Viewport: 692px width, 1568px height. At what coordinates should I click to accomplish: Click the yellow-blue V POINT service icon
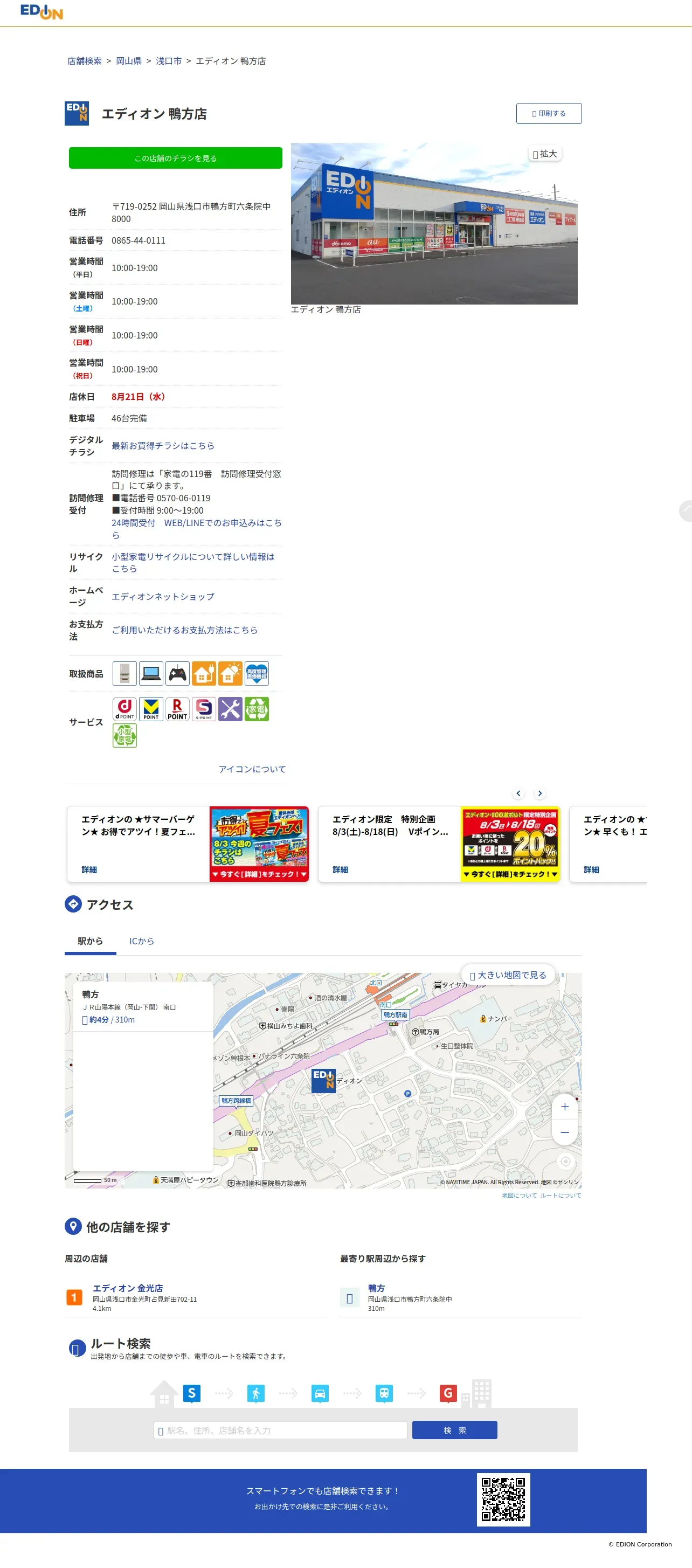(x=151, y=709)
